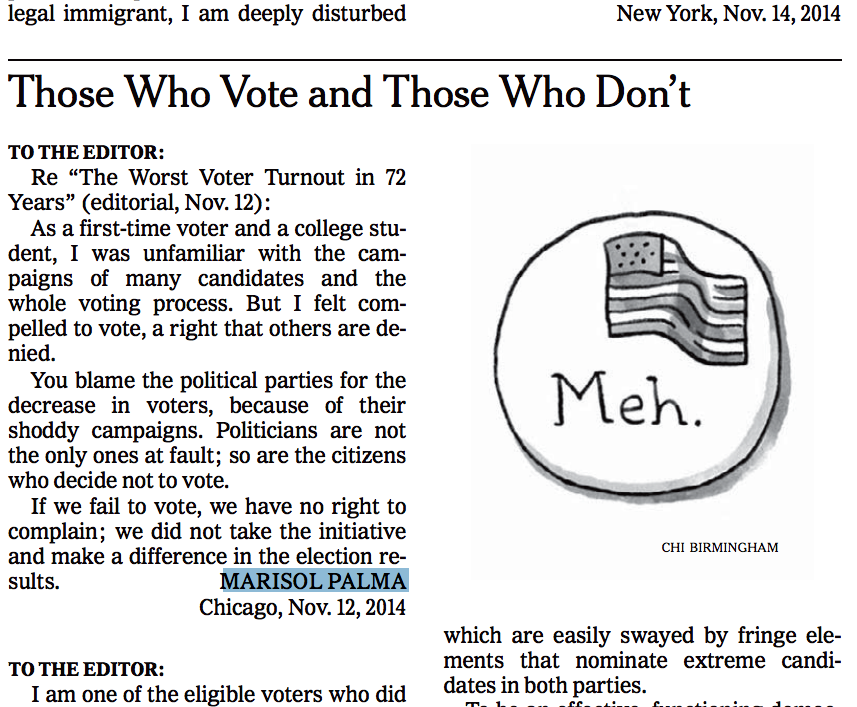The height and width of the screenshot is (707, 857).
Task: Click the horizontal rule above the headline
Action: [425, 59]
